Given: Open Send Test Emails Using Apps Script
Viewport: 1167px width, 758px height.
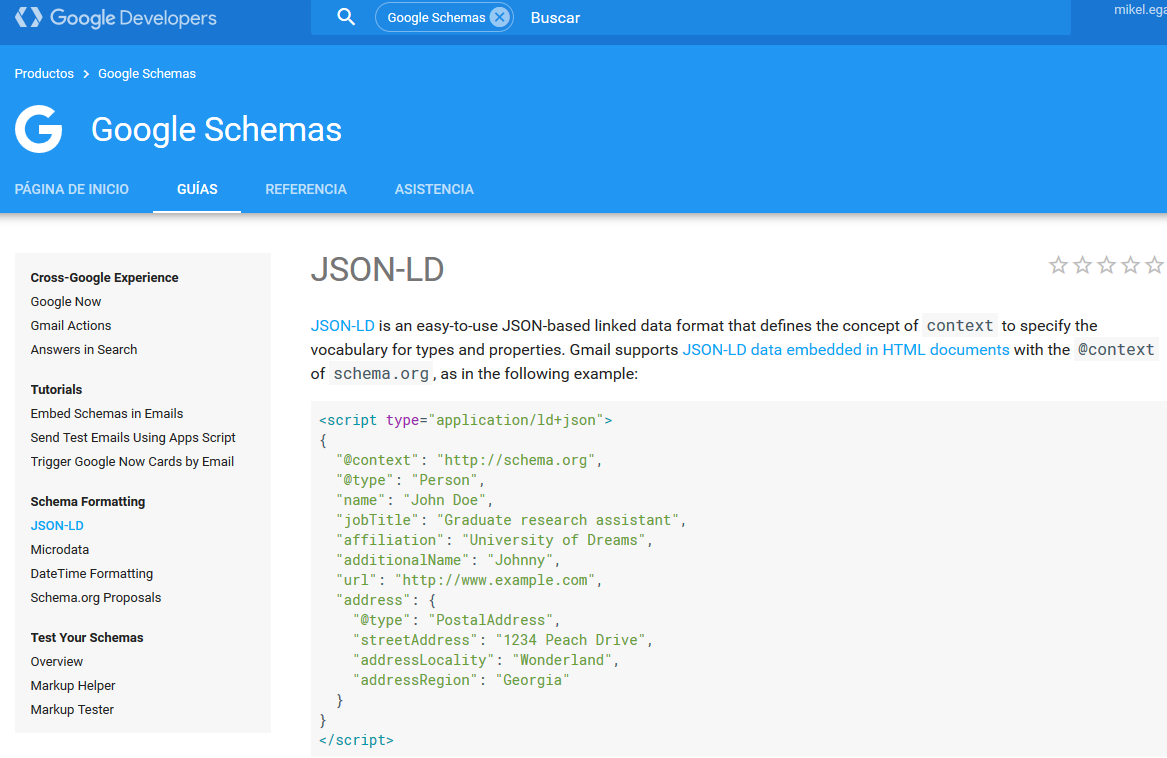Looking at the screenshot, I should 132,437.
